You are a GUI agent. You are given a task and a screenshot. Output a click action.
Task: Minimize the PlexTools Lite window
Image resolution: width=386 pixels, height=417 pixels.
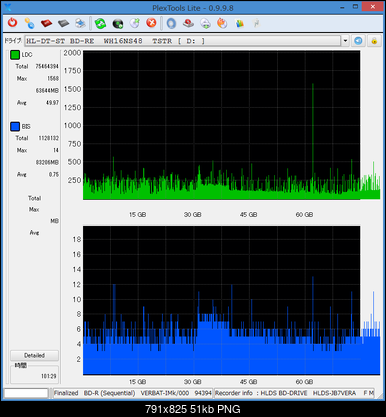[x=343, y=7]
